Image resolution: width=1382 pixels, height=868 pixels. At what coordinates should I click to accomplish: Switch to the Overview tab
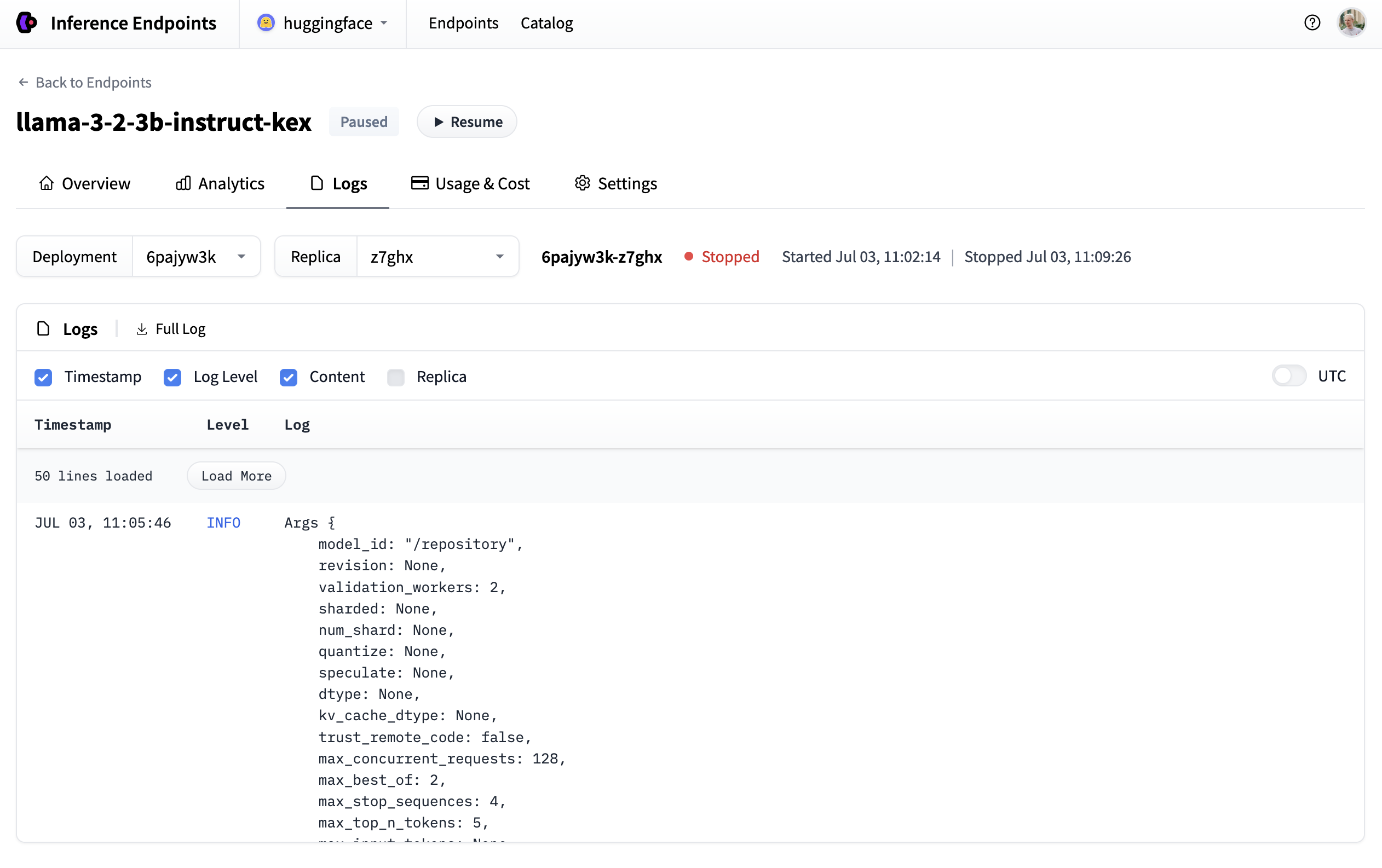point(85,183)
